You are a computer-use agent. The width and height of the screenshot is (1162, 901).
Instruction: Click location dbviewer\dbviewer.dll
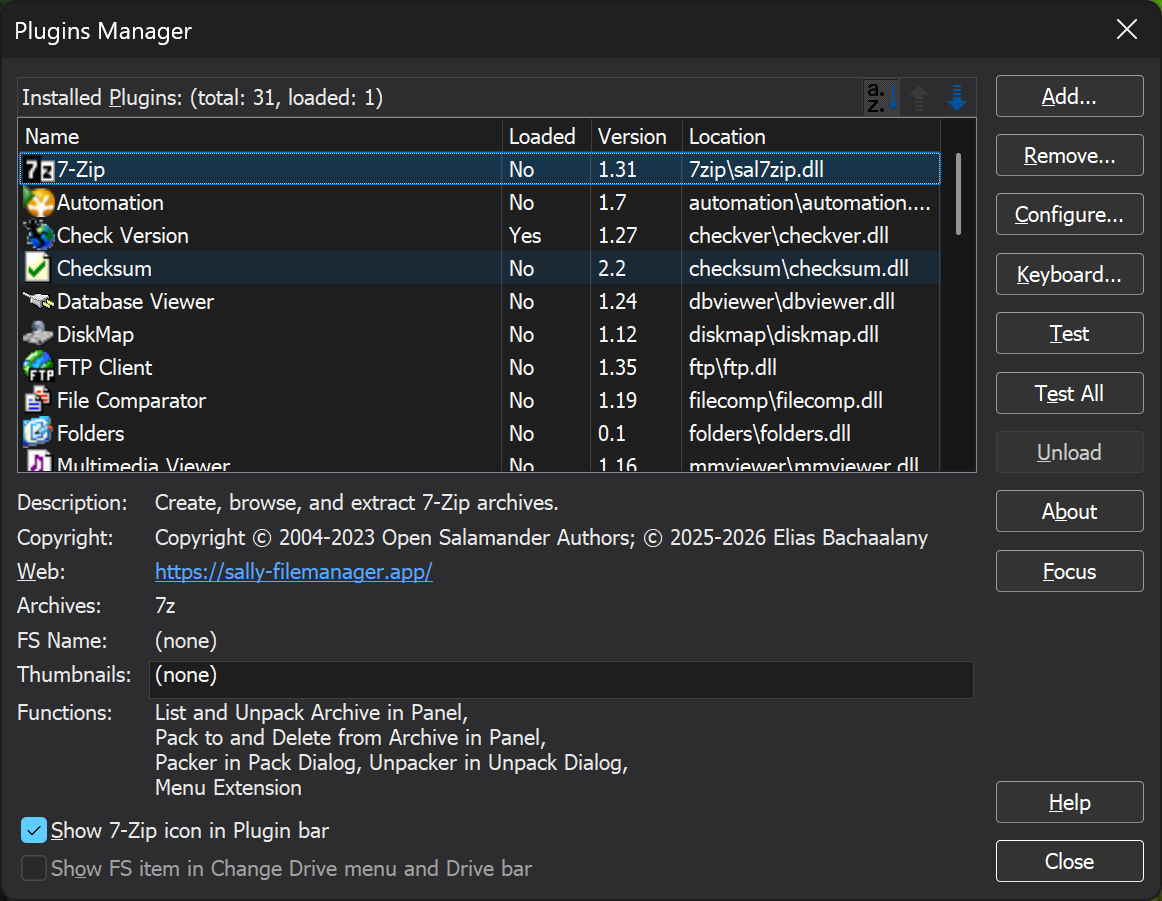tap(791, 302)
